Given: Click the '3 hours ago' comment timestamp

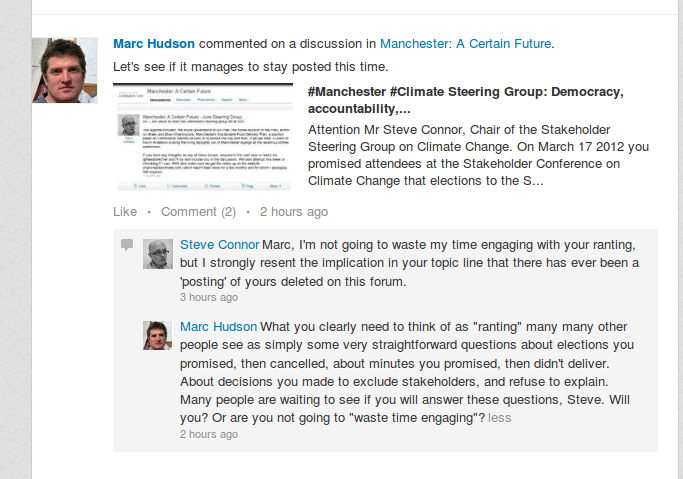Looking at the screenshot, I should click(208, 297).
